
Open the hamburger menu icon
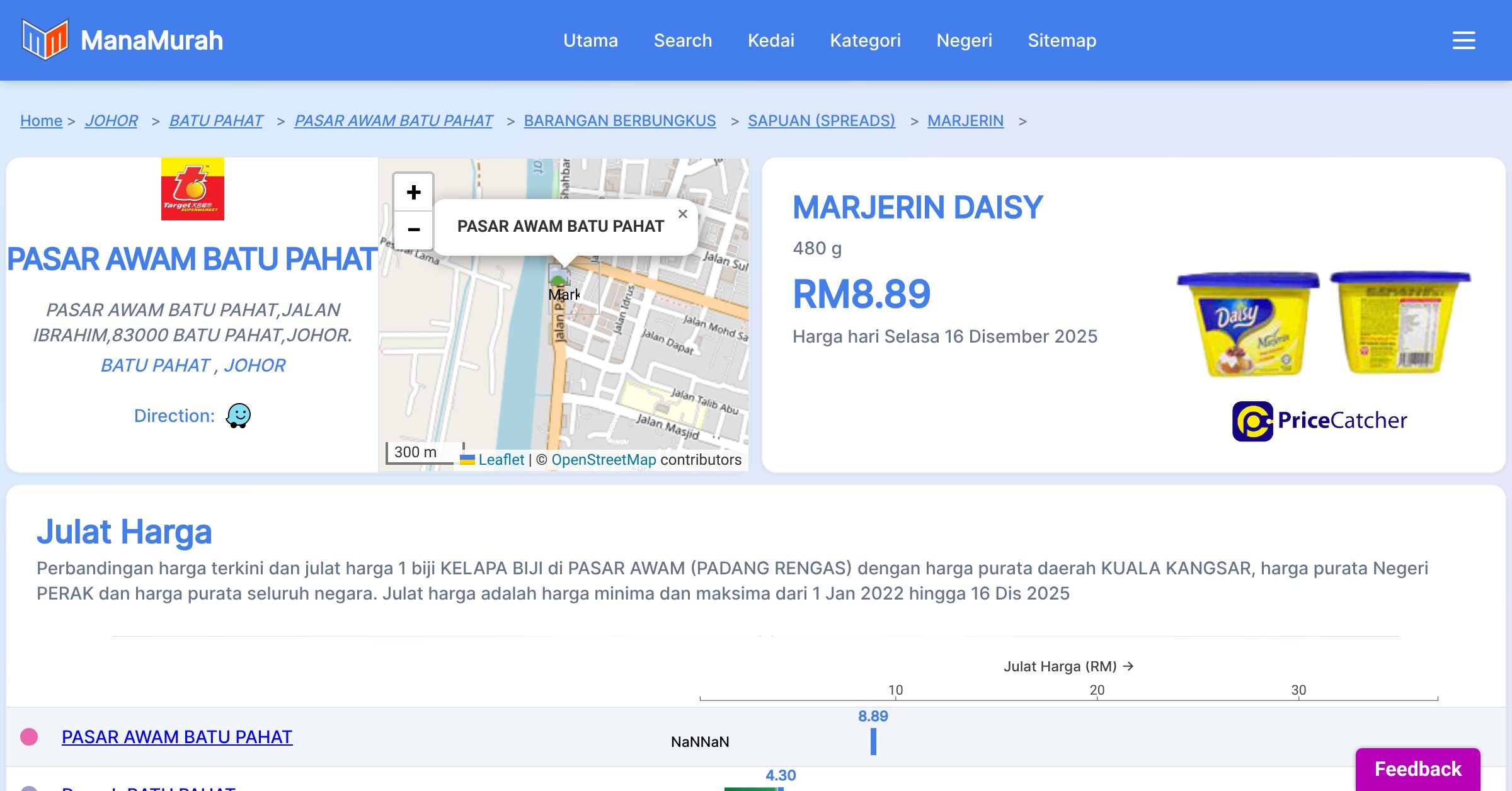(1463, 40)
